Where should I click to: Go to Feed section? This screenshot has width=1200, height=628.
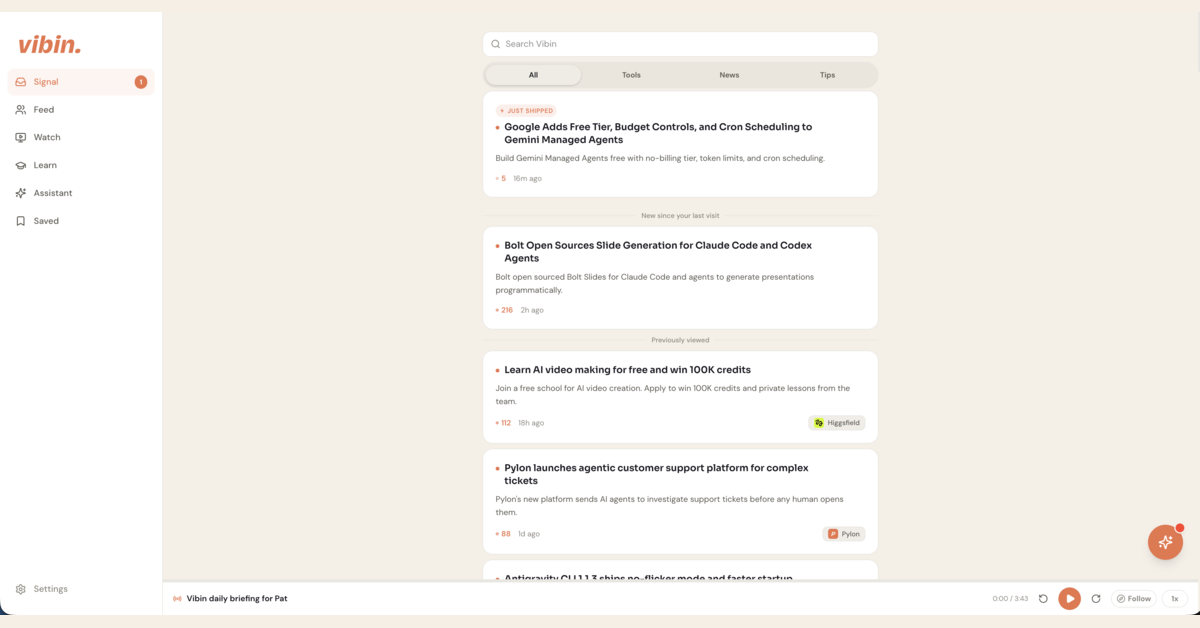(81, 110)
